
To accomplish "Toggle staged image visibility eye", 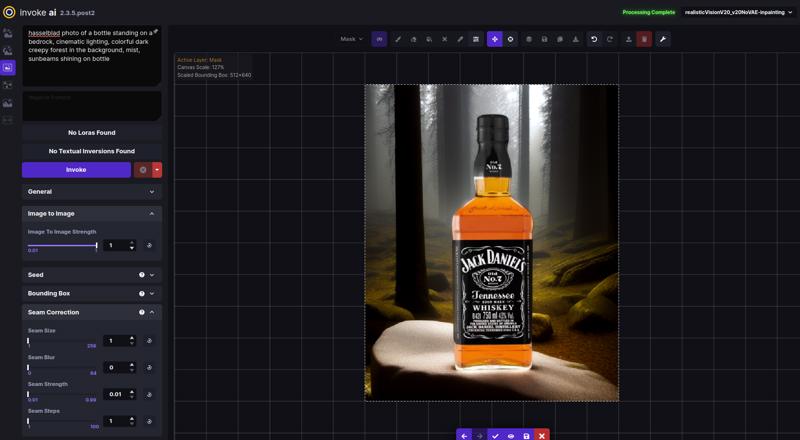I will 511,435.
